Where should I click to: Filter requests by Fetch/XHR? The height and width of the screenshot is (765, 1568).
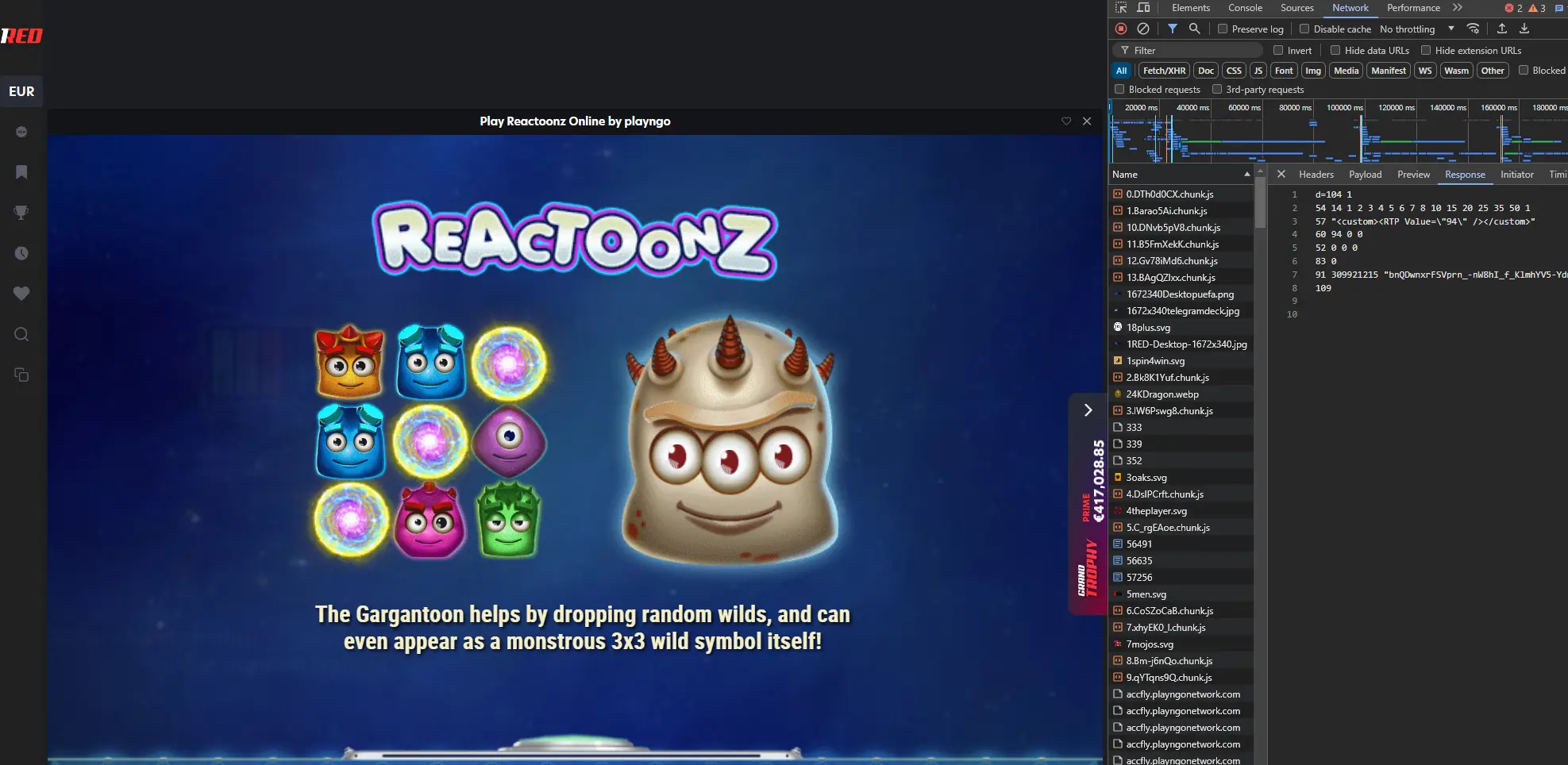1165,71
